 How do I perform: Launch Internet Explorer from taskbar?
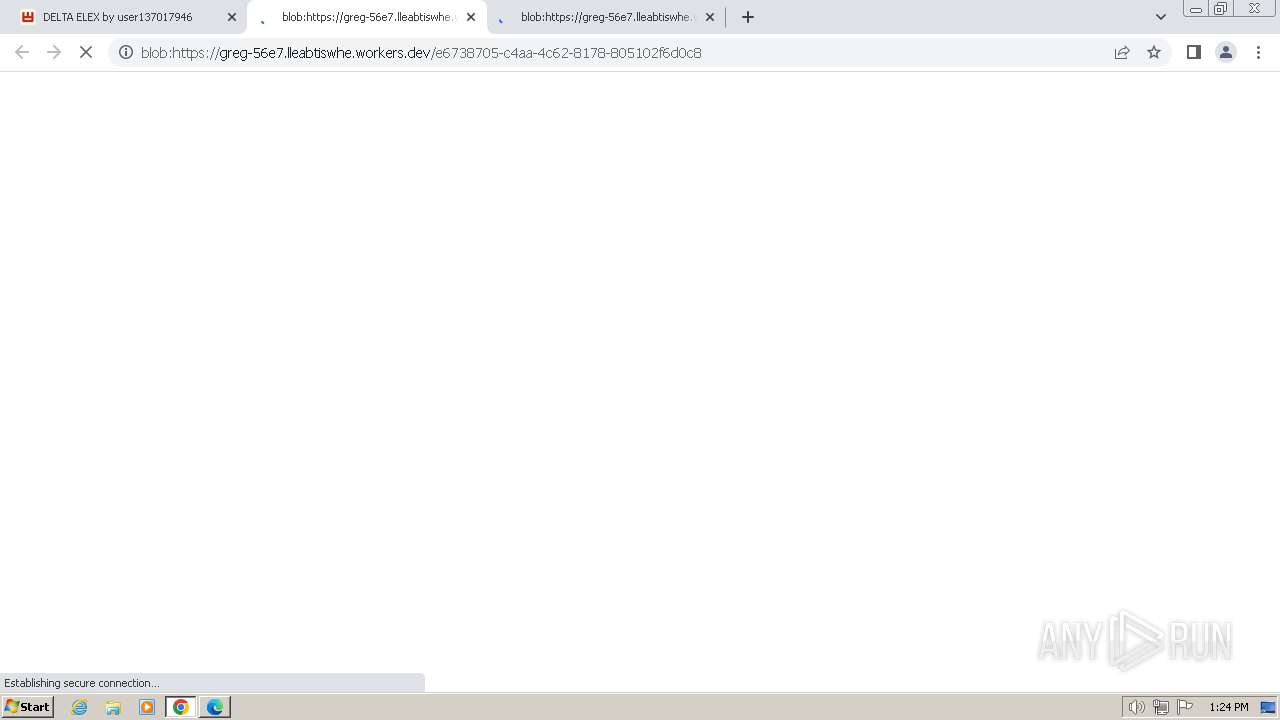click(x=80, y=707)
